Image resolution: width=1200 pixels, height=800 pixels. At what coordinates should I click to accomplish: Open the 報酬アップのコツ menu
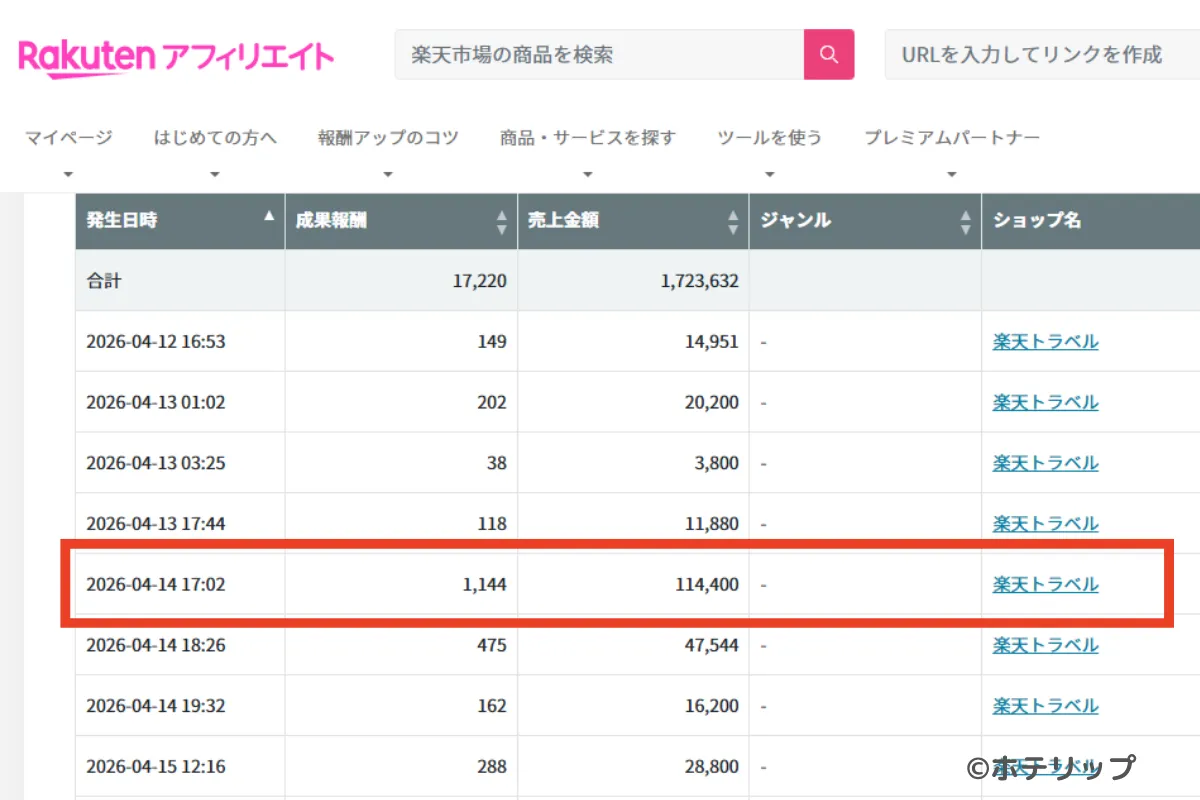pyautogui.click(x=388, y=138)
